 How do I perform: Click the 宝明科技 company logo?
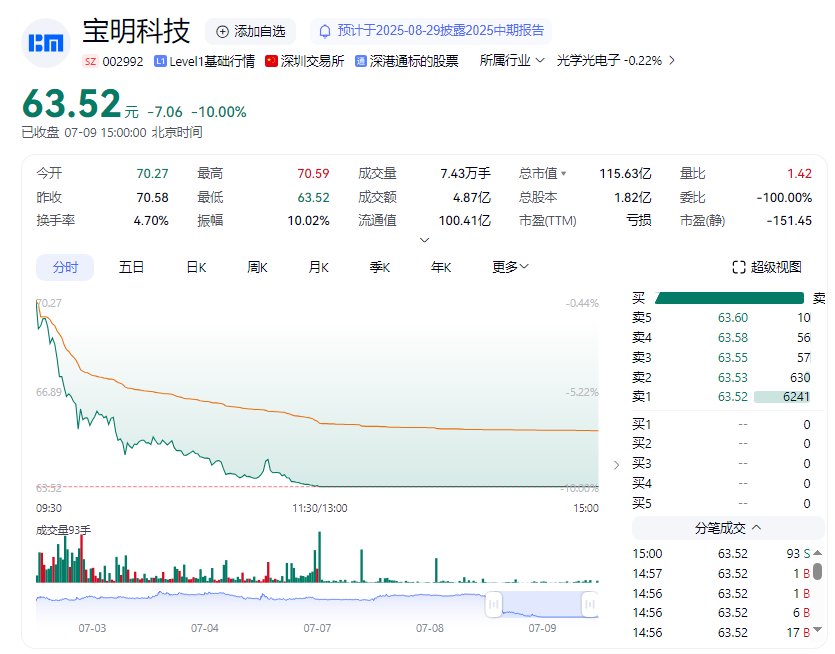[x=45, y=41]
